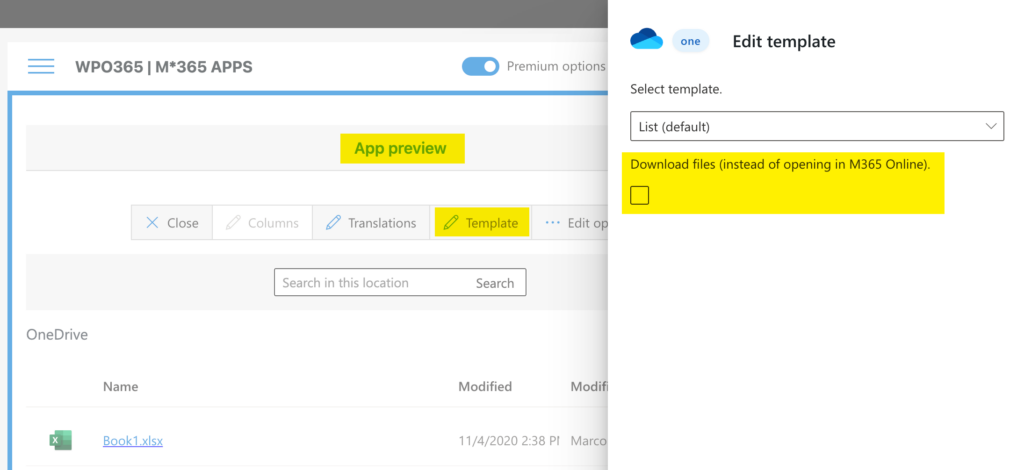Toggle the Premium options switch

tap(480, 67)
